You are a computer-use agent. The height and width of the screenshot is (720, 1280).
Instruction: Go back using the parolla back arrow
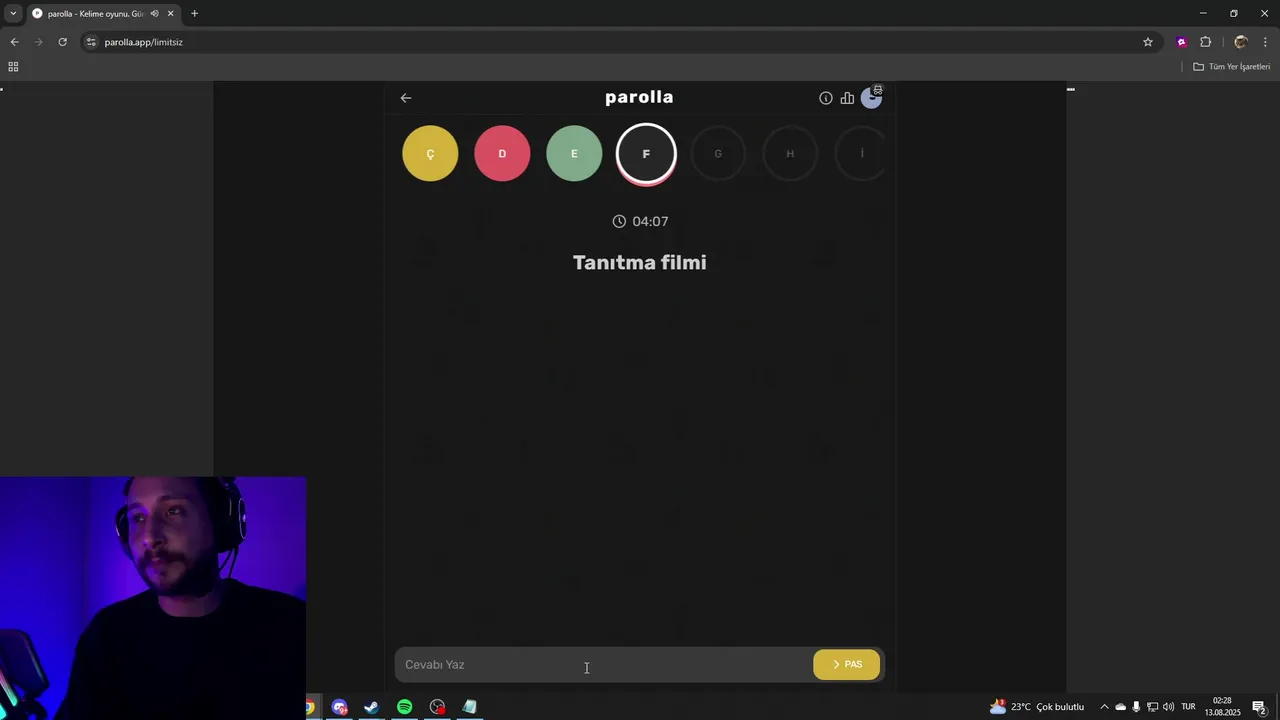(406, 98)
